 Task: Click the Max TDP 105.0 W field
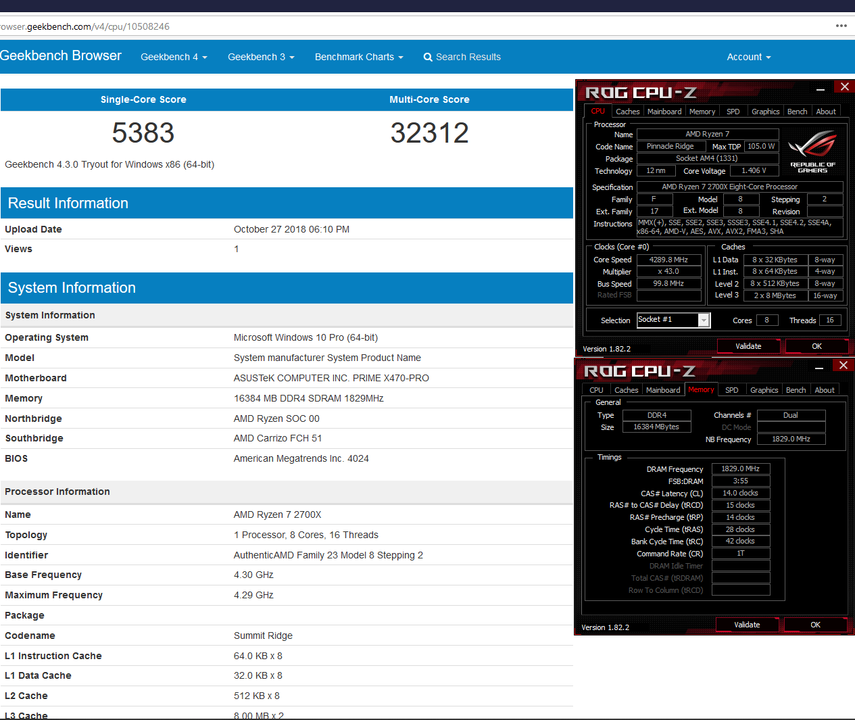[761, 146]
